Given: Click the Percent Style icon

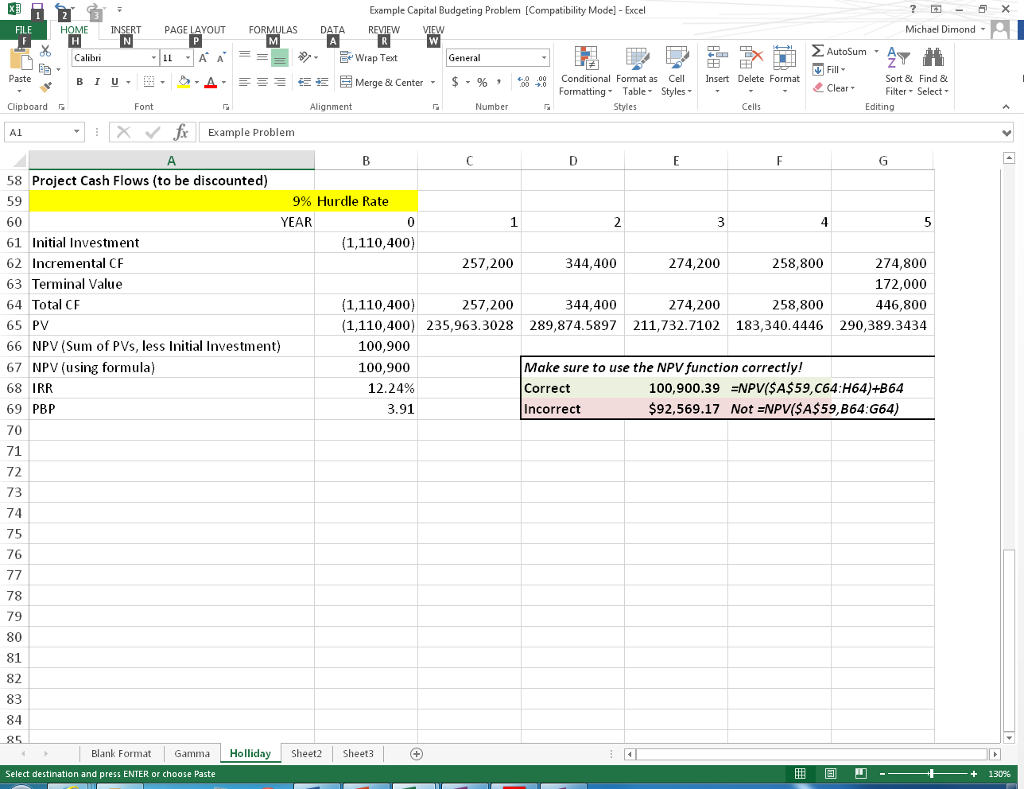Looking at the screenshot, I should (x=481, y=83).
